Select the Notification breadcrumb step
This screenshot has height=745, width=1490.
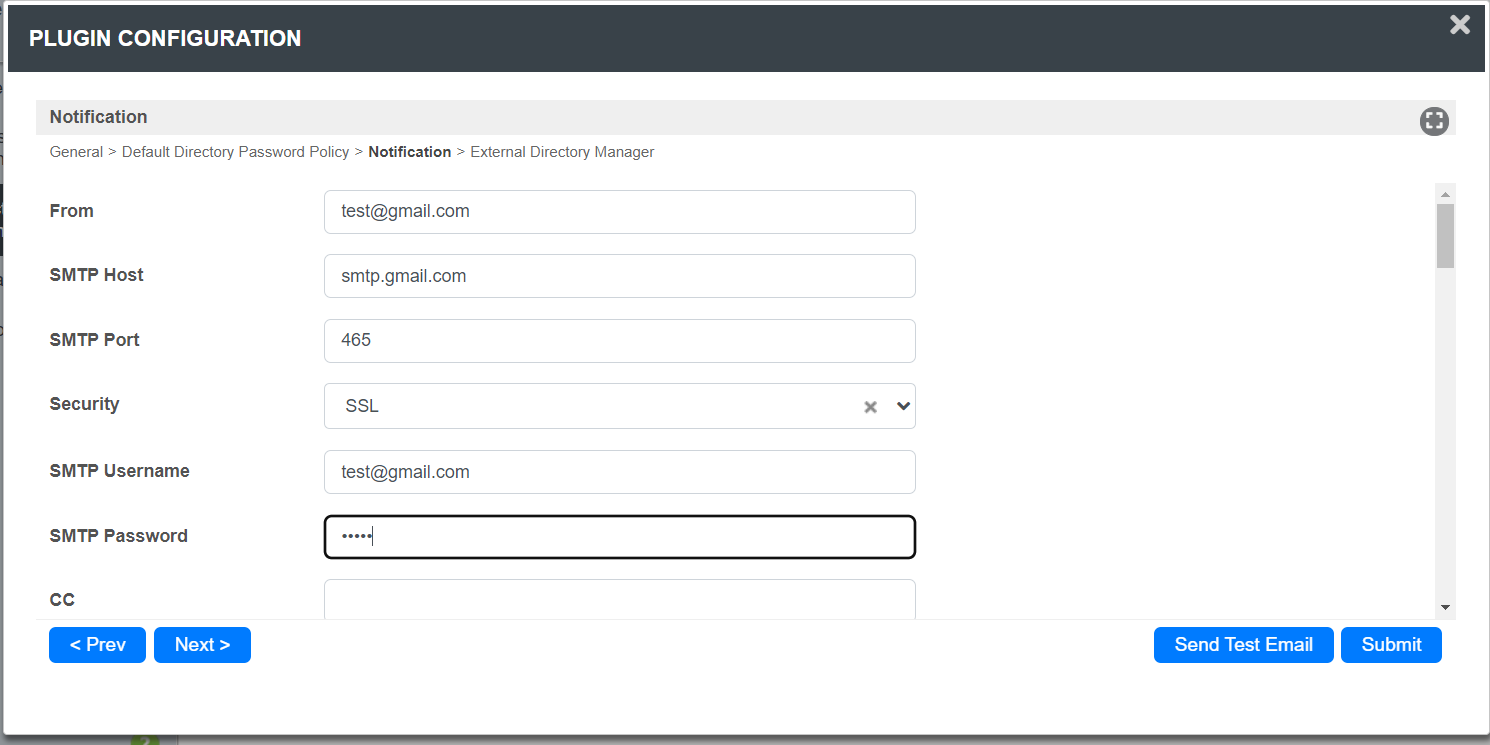(410, 152)
